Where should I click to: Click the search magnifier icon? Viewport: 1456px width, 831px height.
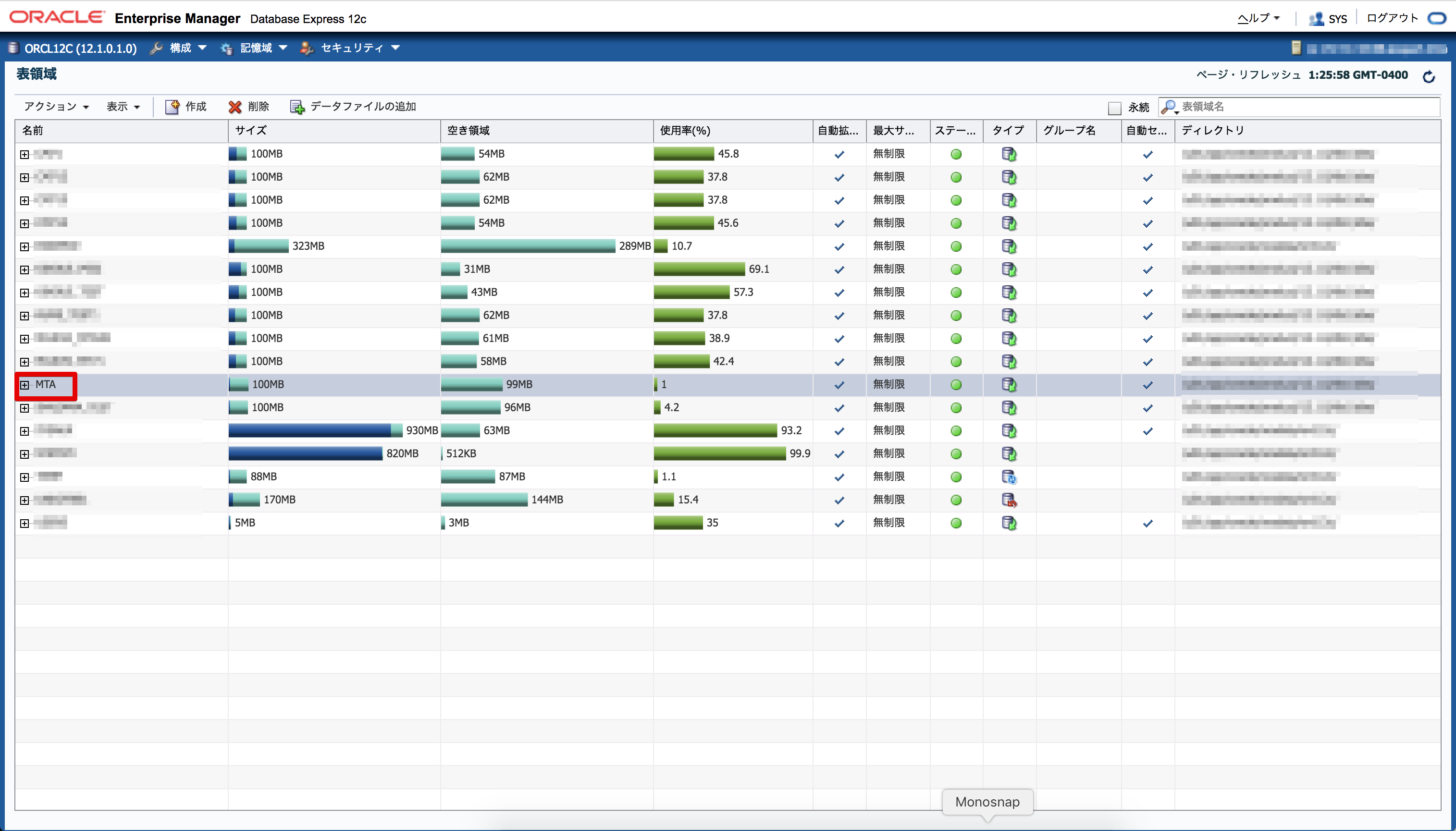[x=1169, y=107]
